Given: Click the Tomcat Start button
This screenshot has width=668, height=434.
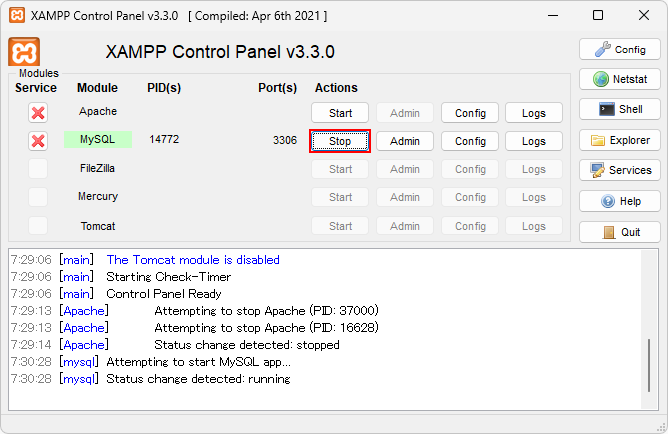Looking at the screenshot, I should click(340, 226).
